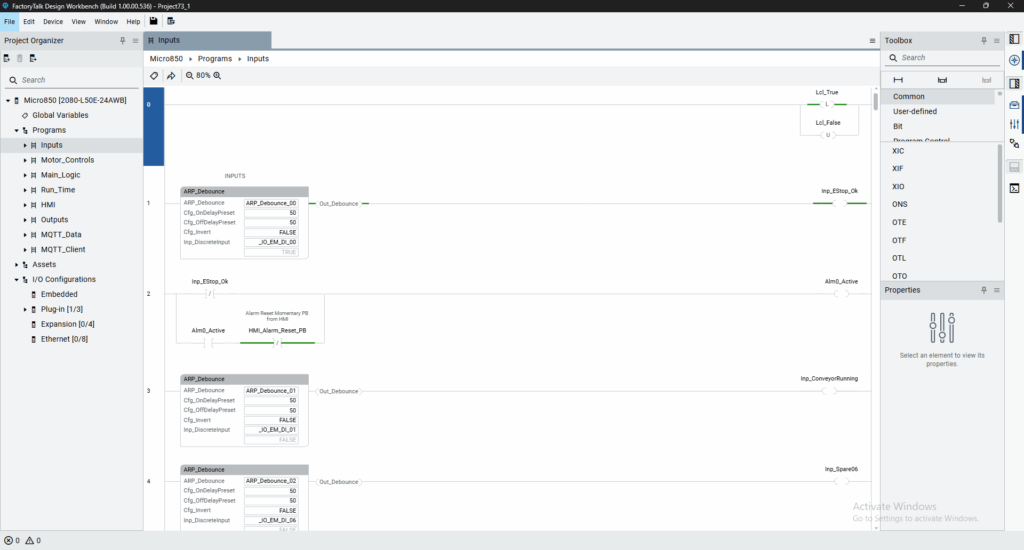The width and height of the screenshot is (1024, 550).
Task: Click Project Organizer search field
Action: (72, 80)
